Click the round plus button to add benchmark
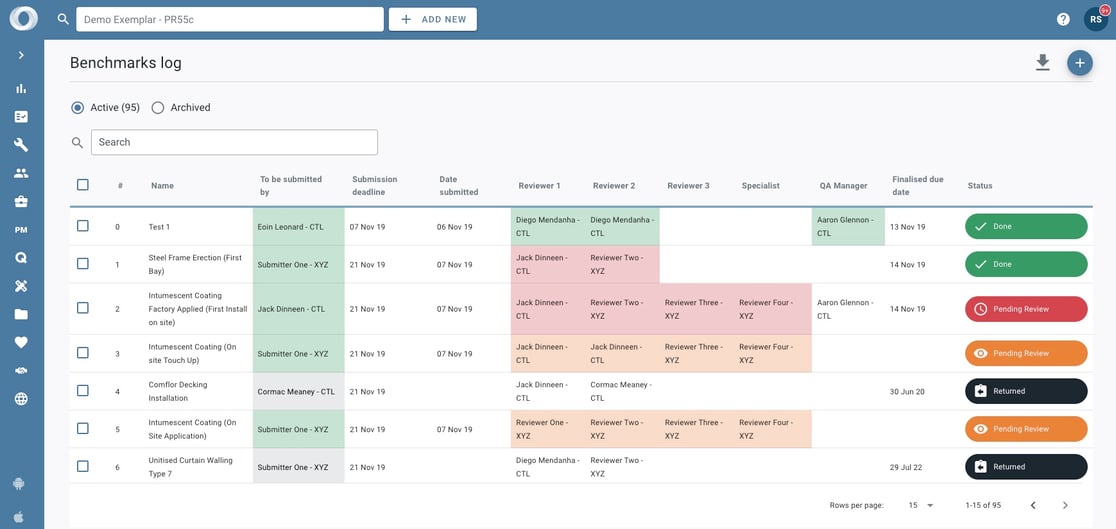 tap(1080, 63)
